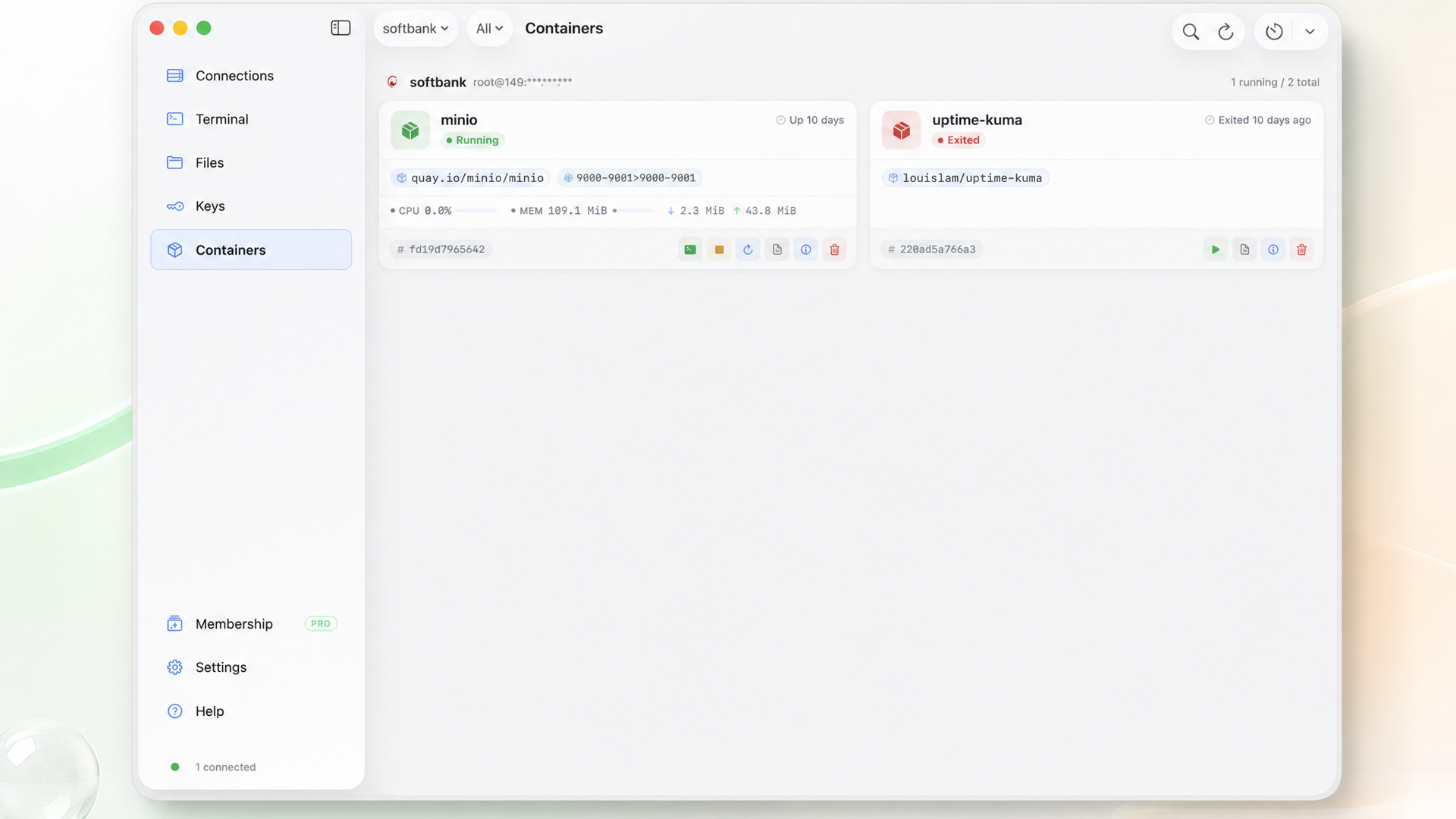Open the Terminal section
1456x819 pixels.
[x=251, y=119]
